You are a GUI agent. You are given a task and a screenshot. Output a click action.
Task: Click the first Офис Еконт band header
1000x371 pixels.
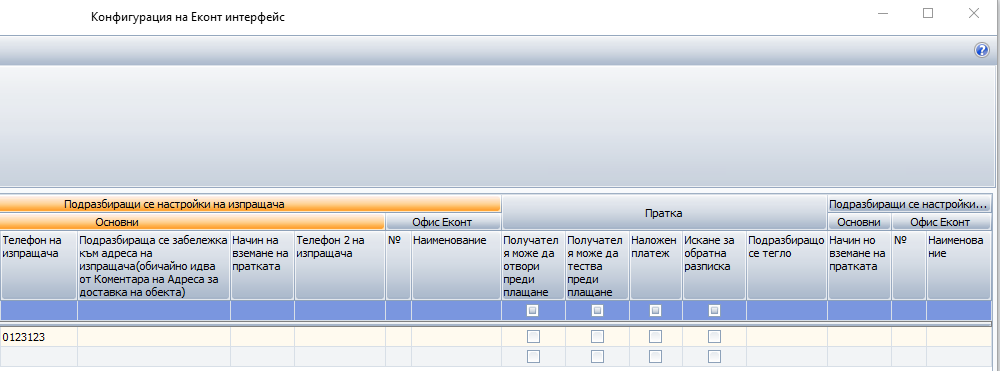[443, 222]
